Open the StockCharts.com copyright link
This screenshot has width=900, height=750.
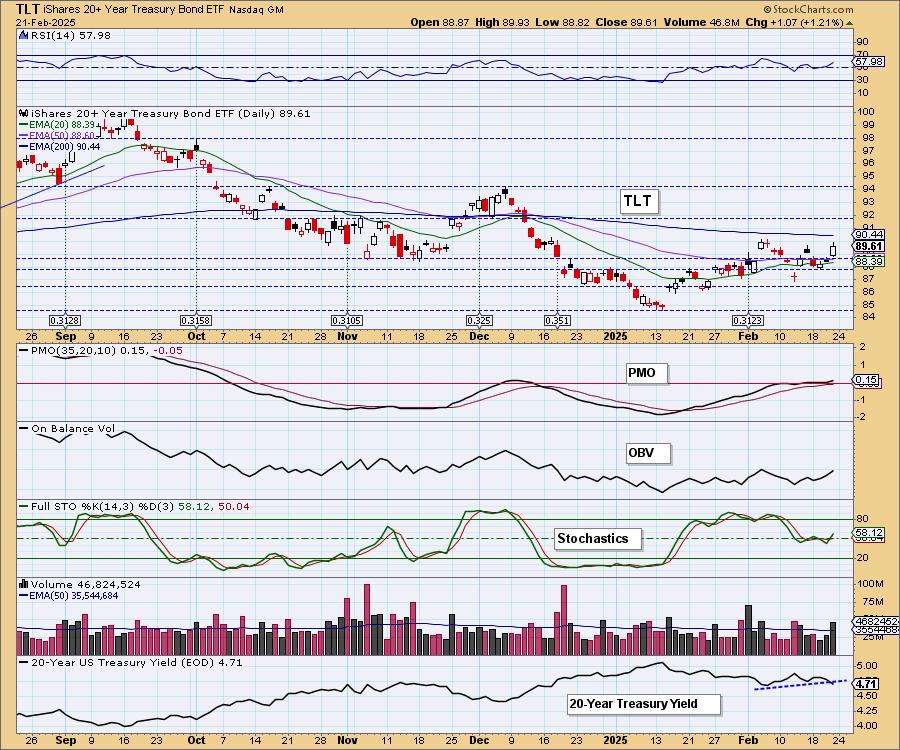click(808, 9)
